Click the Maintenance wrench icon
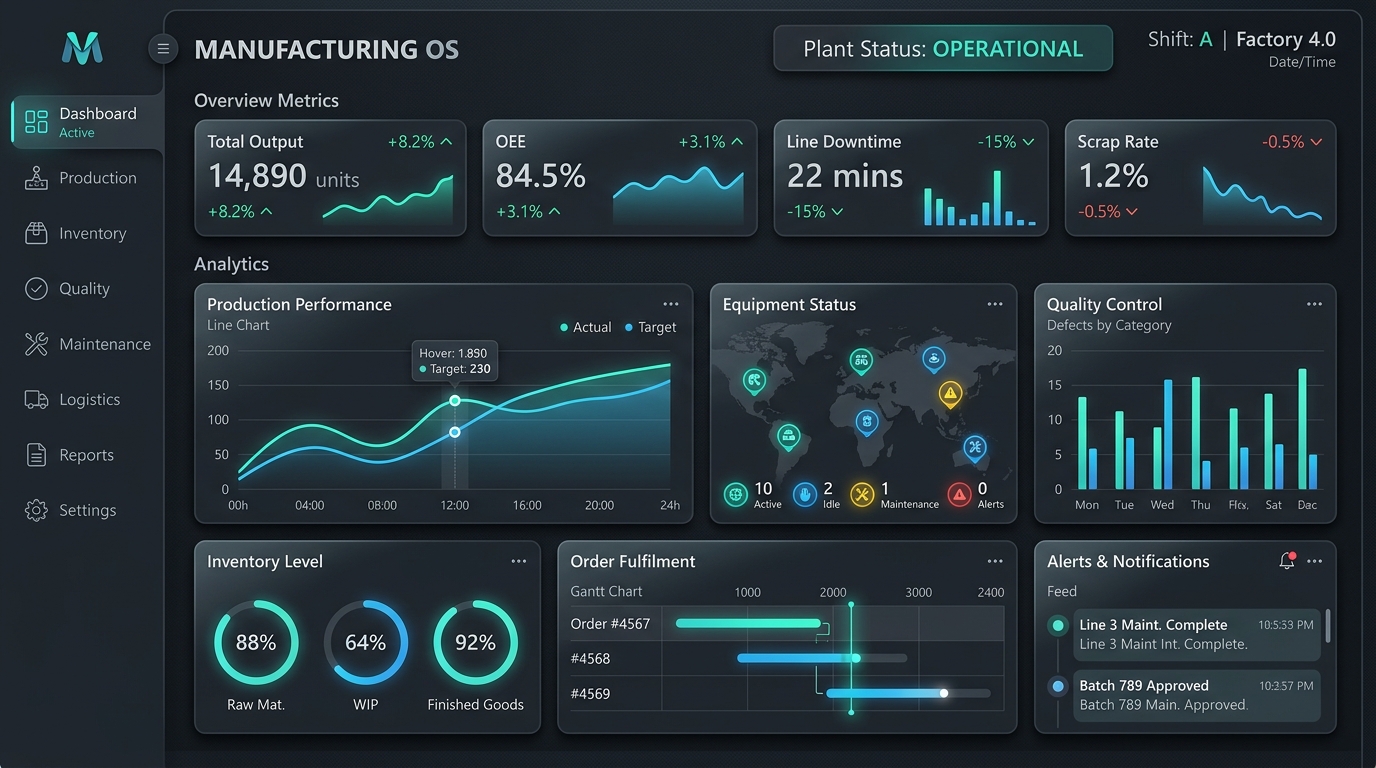This screenshot has width=1376, height=768. click(36, 344)
